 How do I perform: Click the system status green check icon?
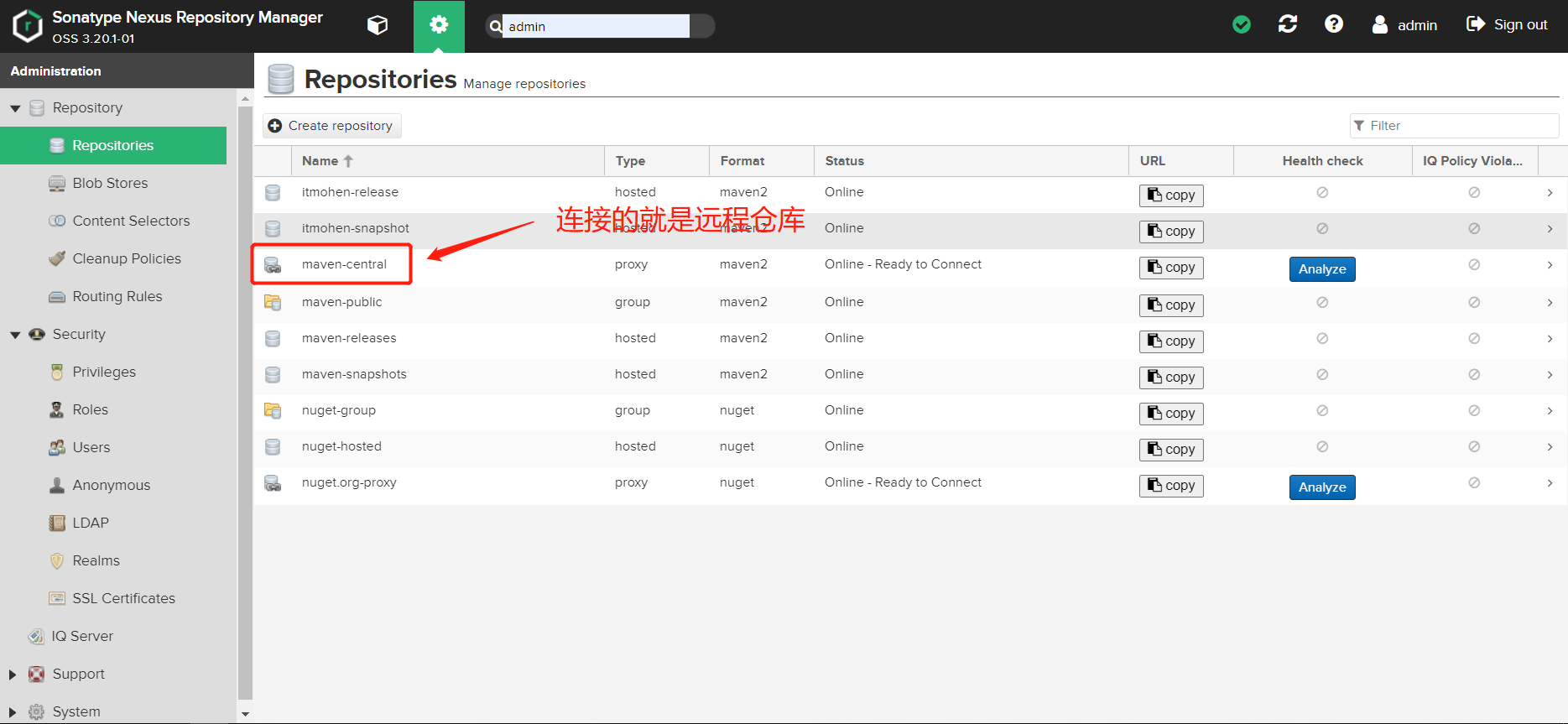coord(1242,25)
